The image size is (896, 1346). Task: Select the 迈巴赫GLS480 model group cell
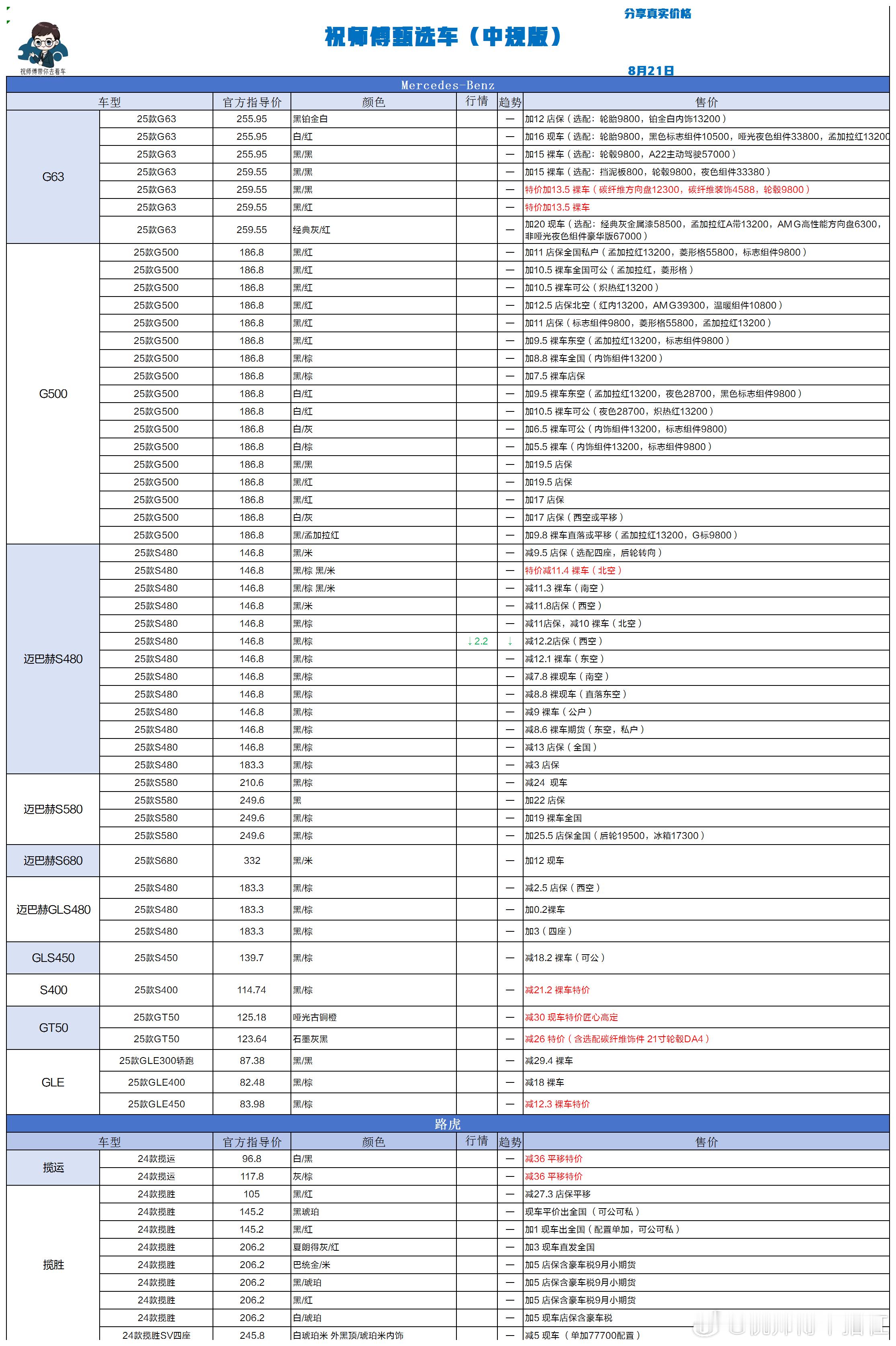(53, 910)
